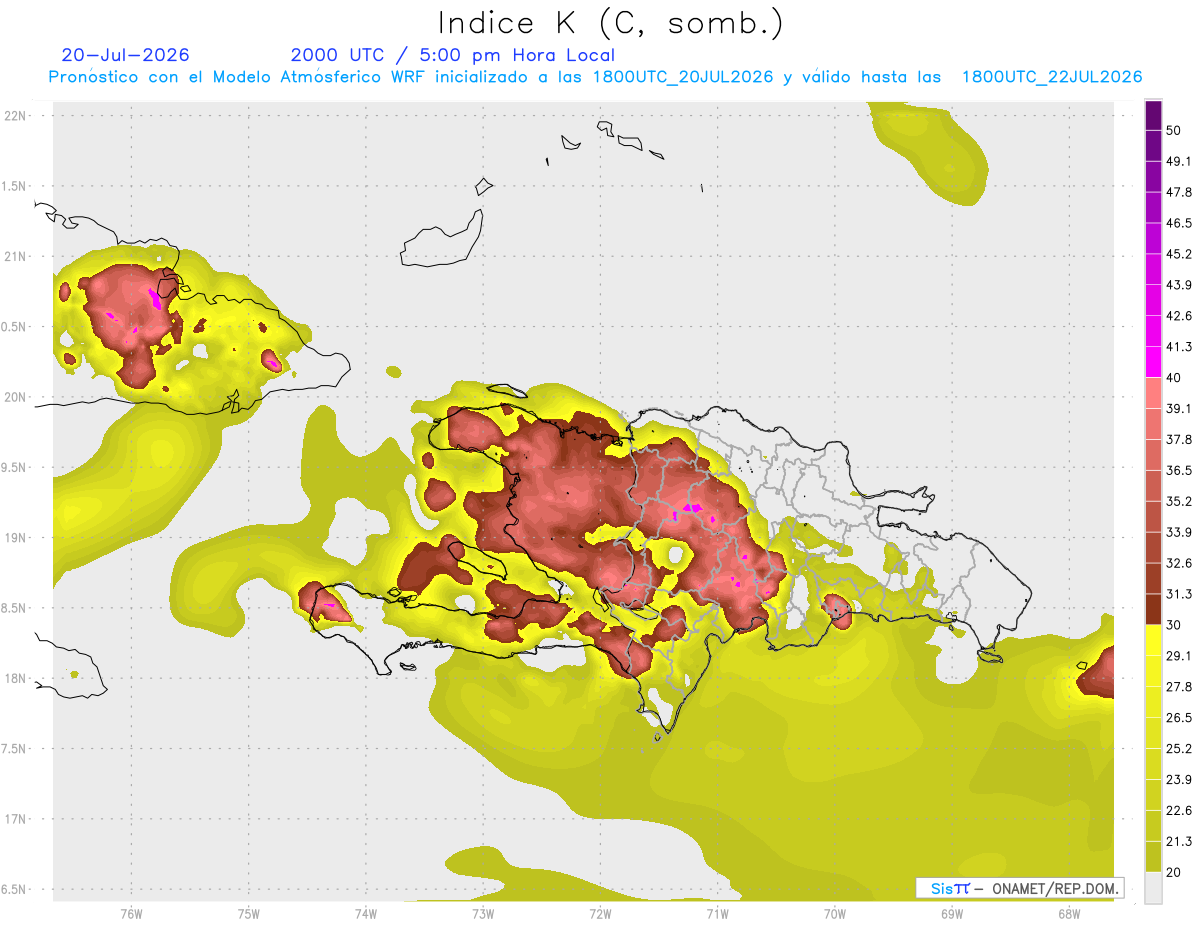
Task: Click the '71W' longitude axis label
Action: click(x=717, y=914)
